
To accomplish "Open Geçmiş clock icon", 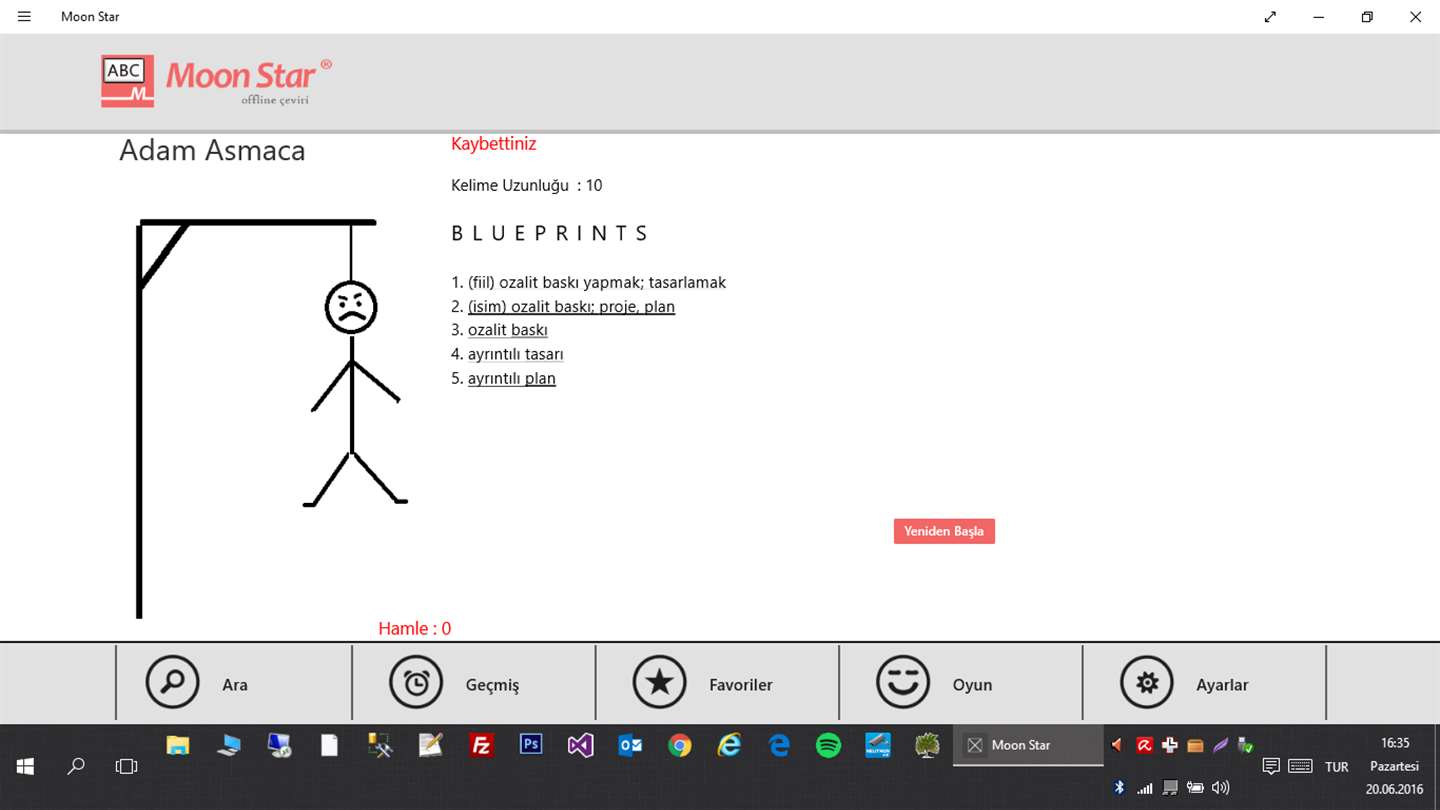I will 416,682.
